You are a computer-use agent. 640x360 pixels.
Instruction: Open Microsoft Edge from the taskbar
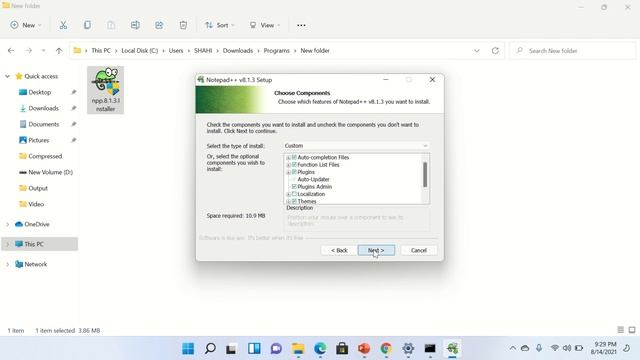point(320,348)
